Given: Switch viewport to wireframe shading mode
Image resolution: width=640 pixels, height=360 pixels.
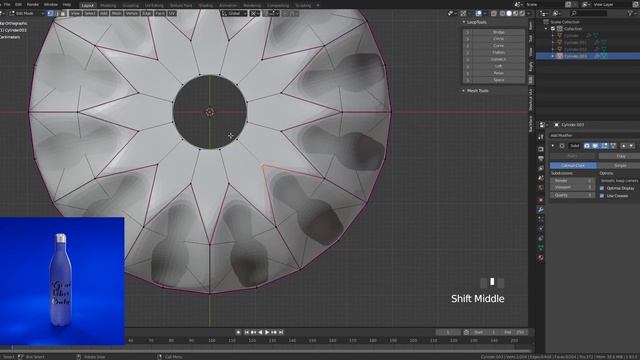Looking at the screenshot, I should [502, 13].
